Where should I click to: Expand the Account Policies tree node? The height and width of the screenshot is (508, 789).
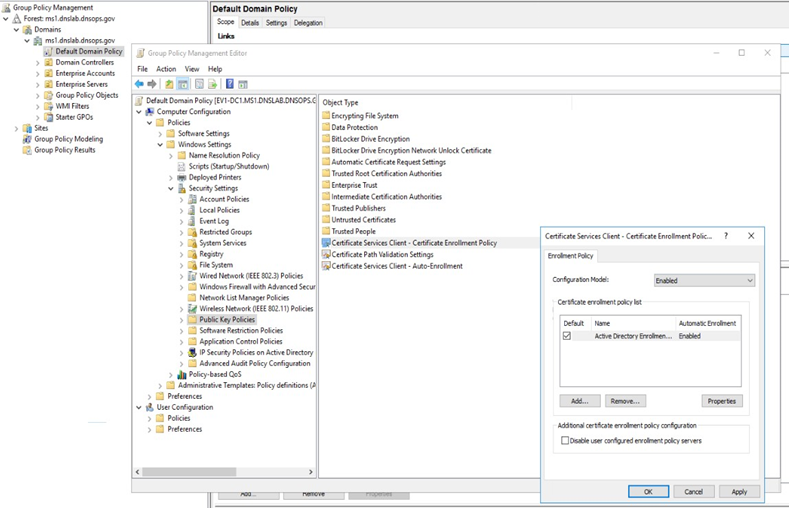pos(181,199)
